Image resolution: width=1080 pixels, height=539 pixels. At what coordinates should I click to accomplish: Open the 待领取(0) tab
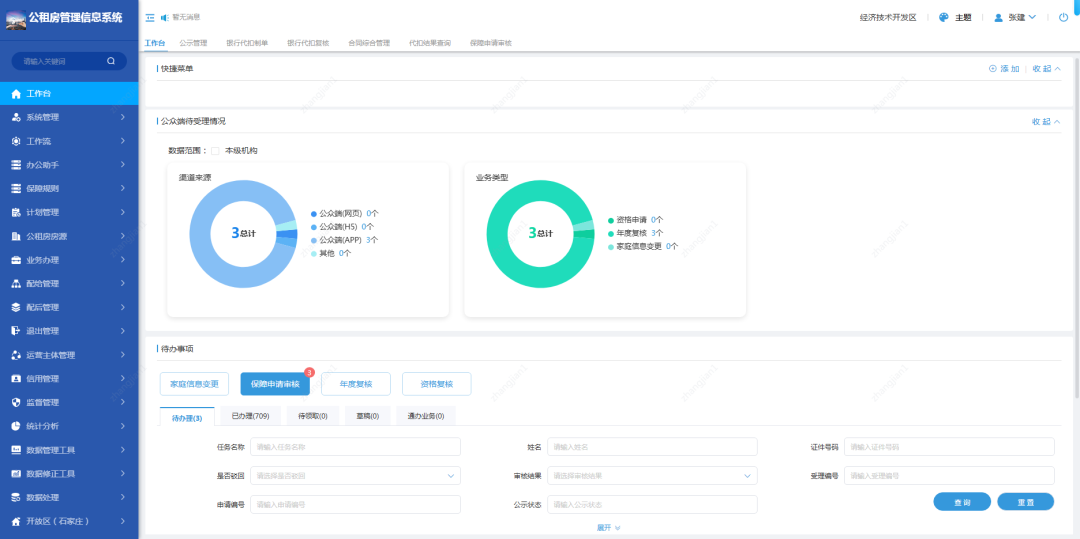[x=313, y=416]
